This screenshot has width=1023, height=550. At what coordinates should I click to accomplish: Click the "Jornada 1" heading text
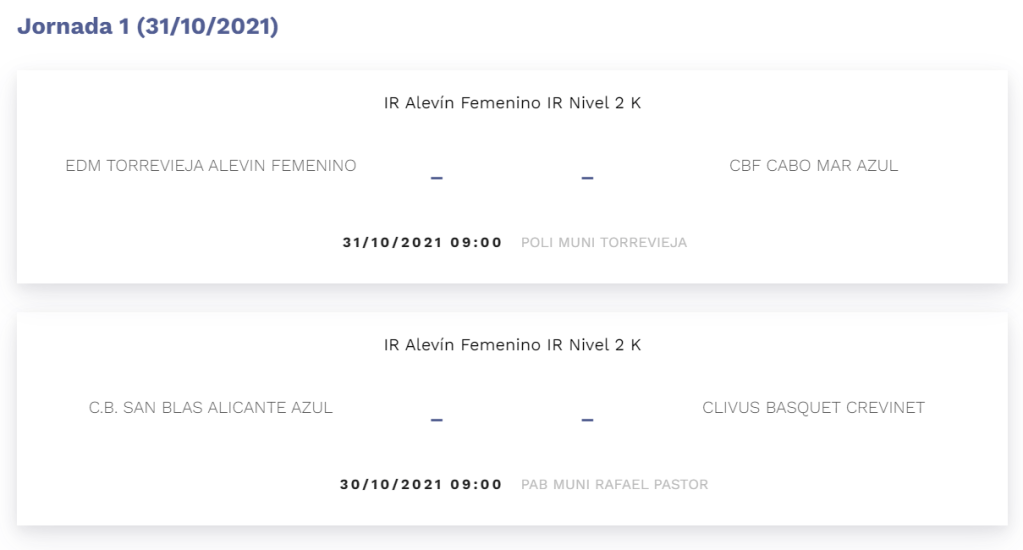(73, 27)
